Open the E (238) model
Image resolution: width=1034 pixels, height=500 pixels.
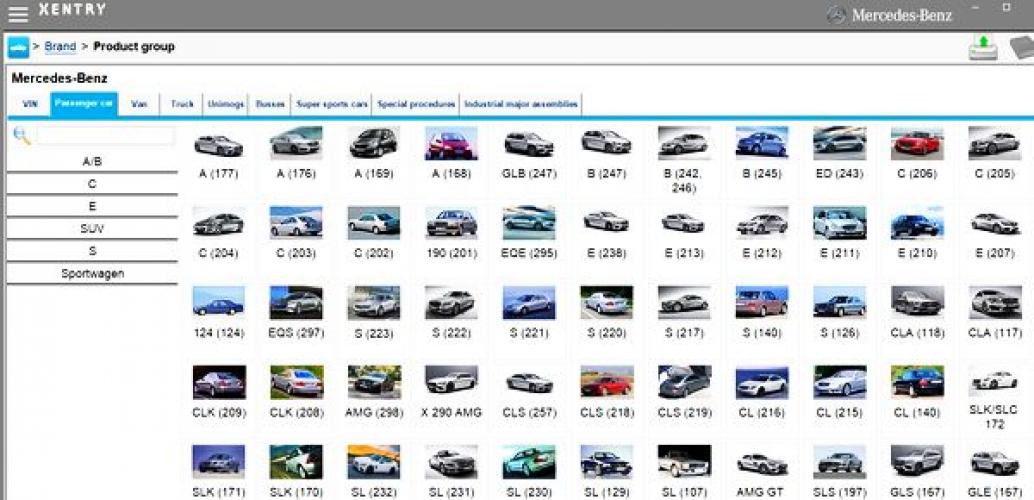pos(607,223)
